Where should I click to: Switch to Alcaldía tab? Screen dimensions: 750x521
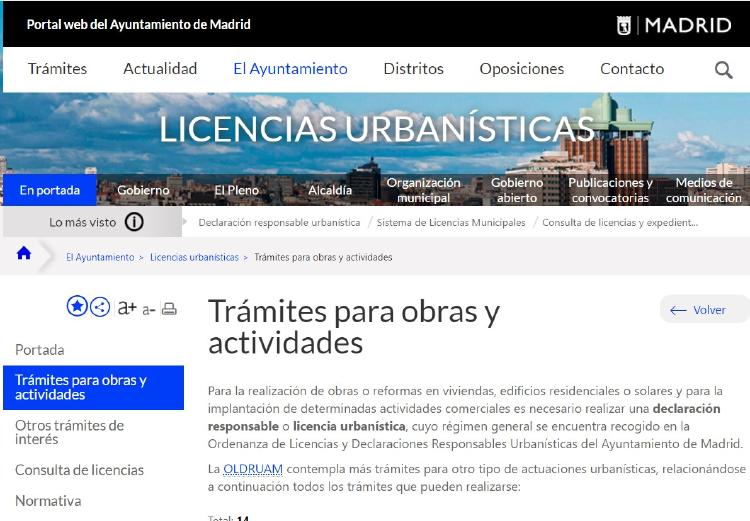(330, 190)
